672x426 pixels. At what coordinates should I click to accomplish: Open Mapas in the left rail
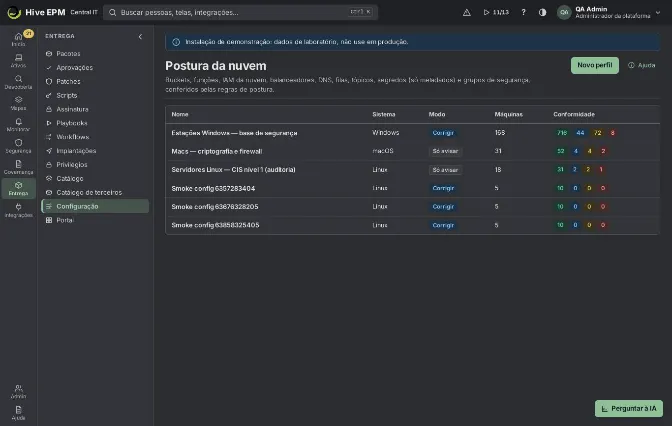coord(18,103)
